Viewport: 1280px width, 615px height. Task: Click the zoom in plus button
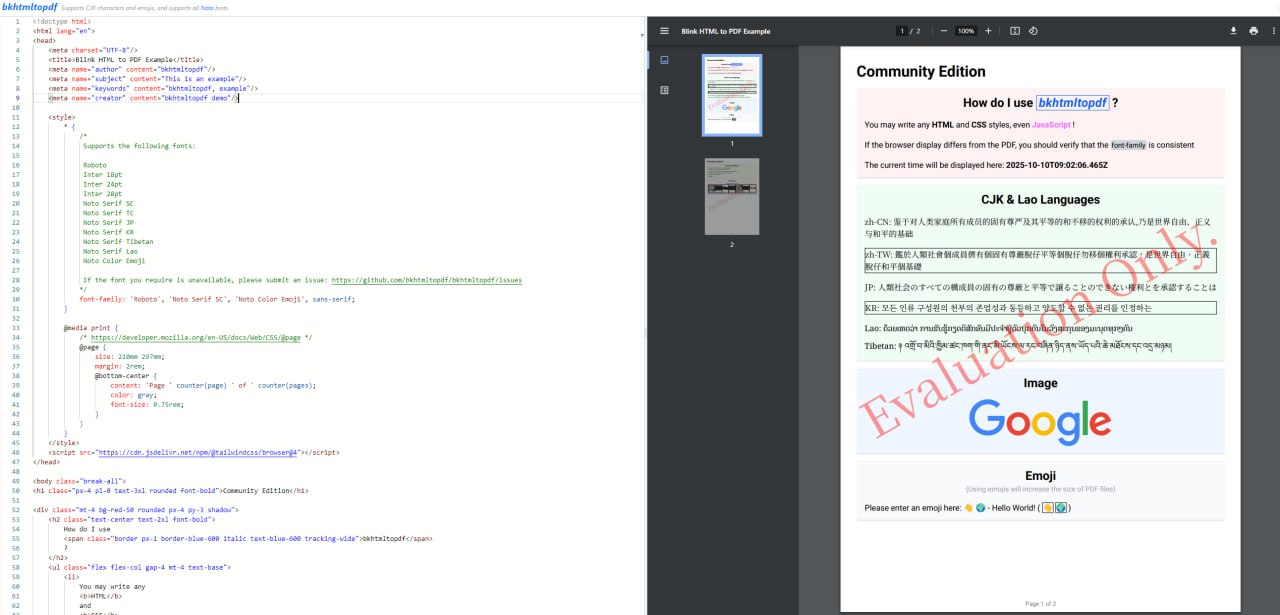point(988,31)
